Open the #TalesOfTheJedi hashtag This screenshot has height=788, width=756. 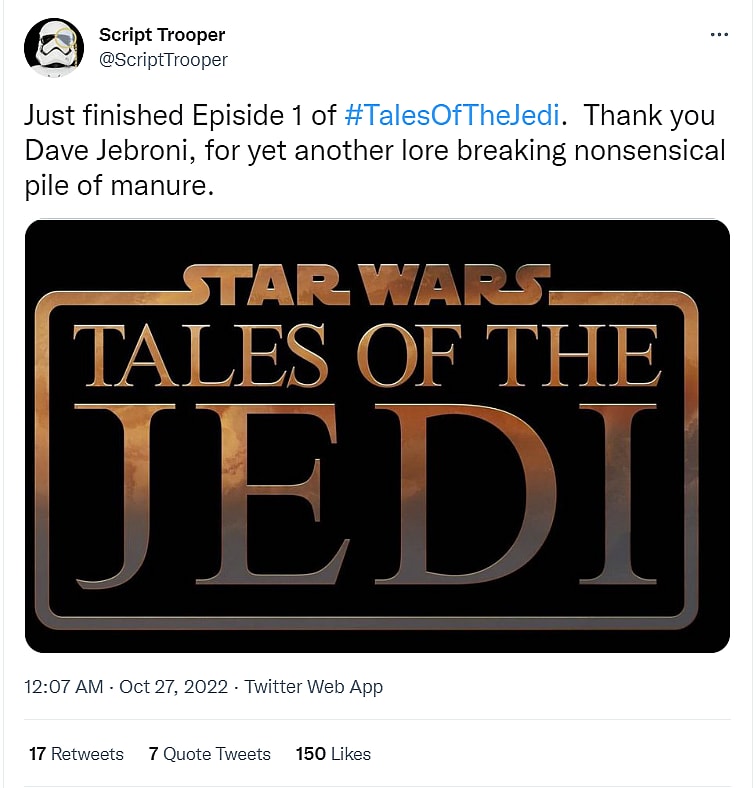[x=450, y=115]
